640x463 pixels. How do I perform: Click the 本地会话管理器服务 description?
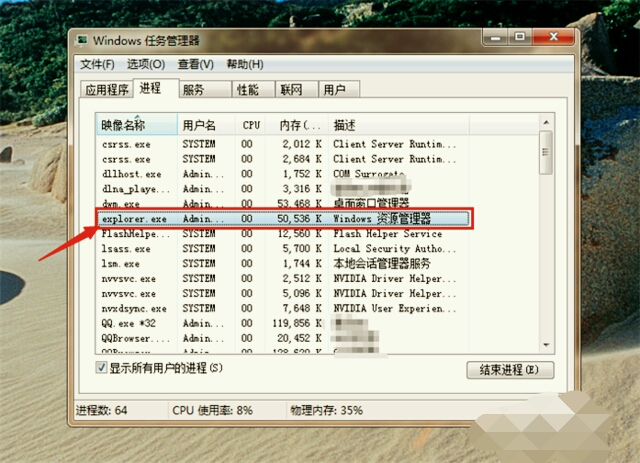(x=382, y=264)
